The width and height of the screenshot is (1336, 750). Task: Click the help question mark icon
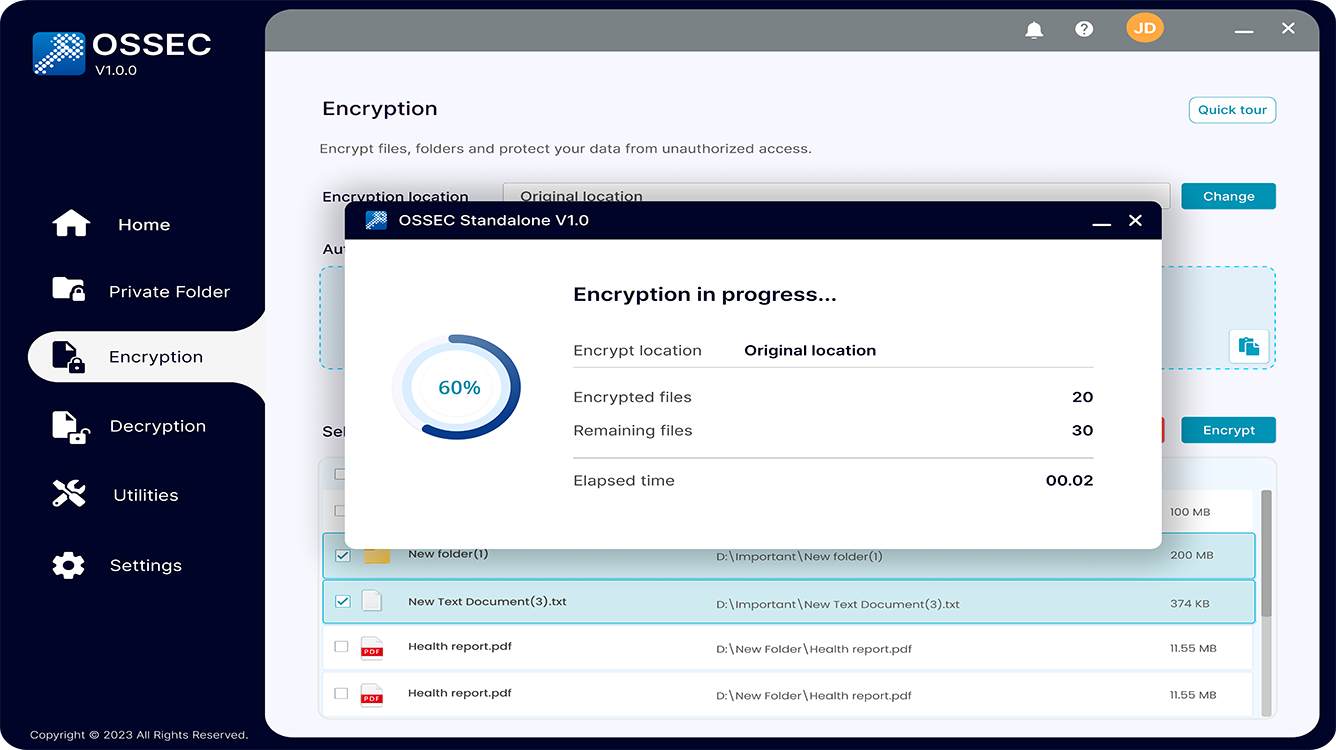1084,28
